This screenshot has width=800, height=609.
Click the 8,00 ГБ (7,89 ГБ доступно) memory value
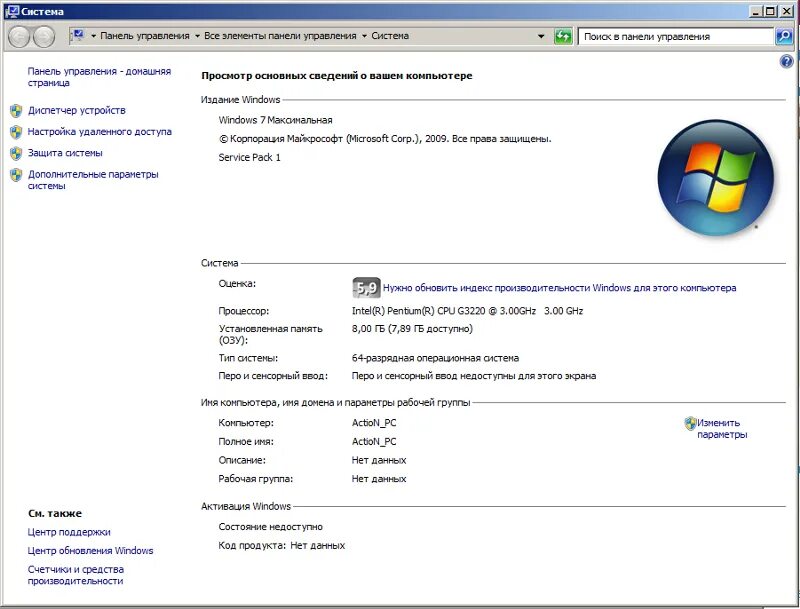pyautogui.click(x=412, y=329)
